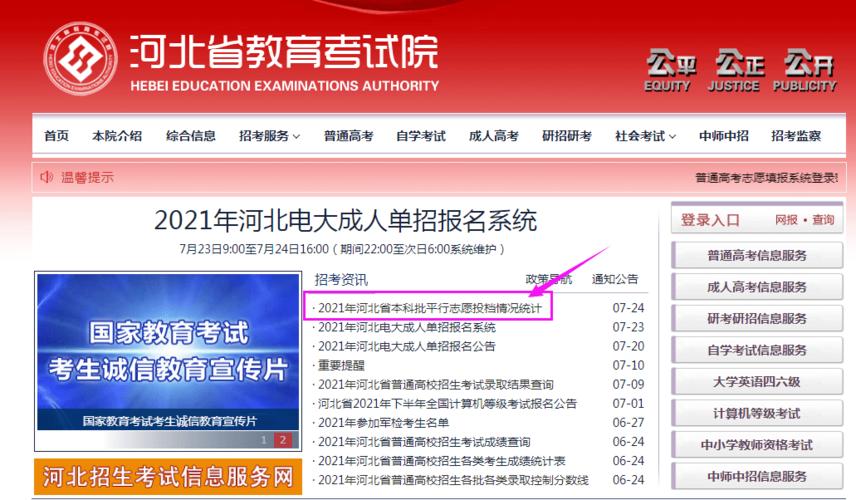Select slide 2 indicator in carousel

282,440
